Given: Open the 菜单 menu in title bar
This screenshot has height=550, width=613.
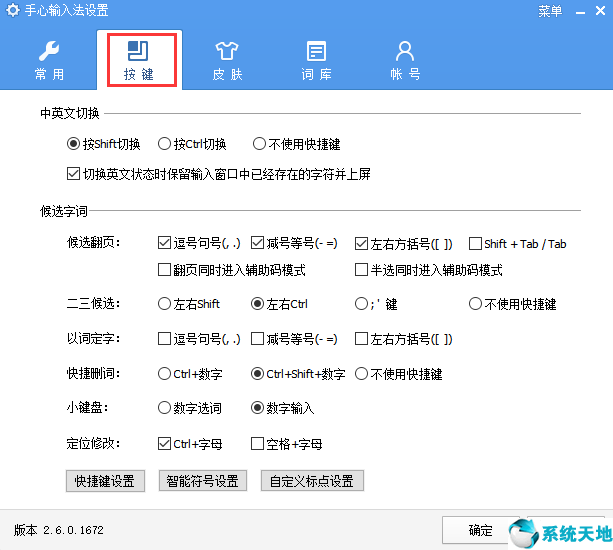Looking at the screenshot, I should [550, 11].
